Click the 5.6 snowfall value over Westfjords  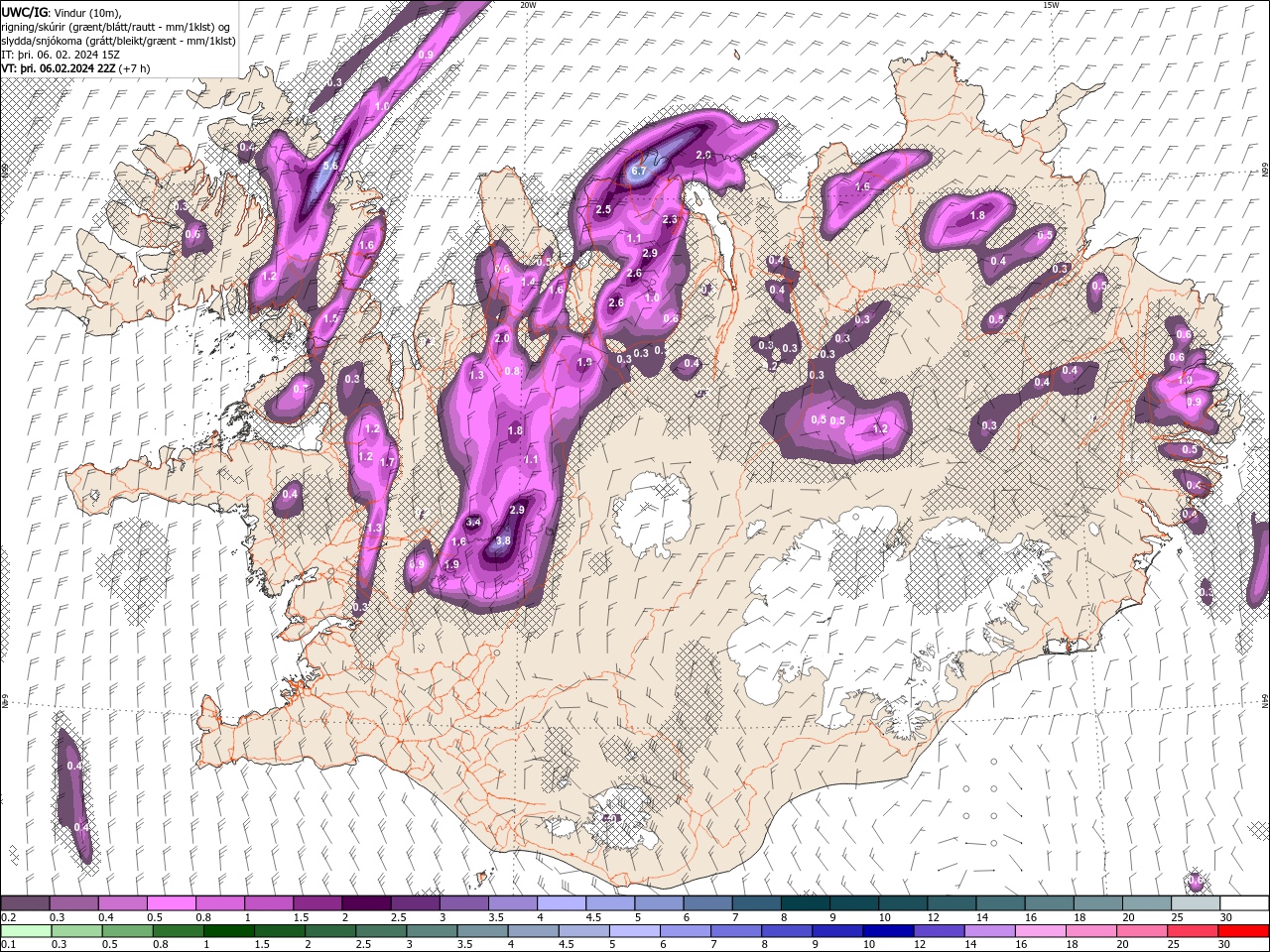(x=330, y=166)
